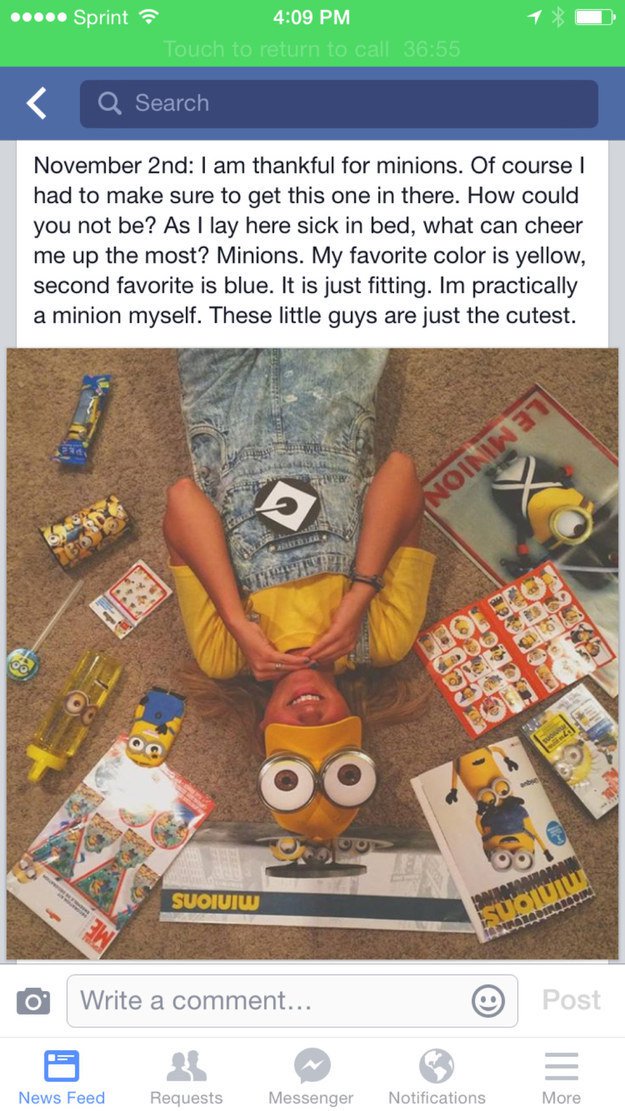Tap the Wi-Fi icon next to Sprint
The width and height of the screenshot is (625, 1111).
coord(148,17)
